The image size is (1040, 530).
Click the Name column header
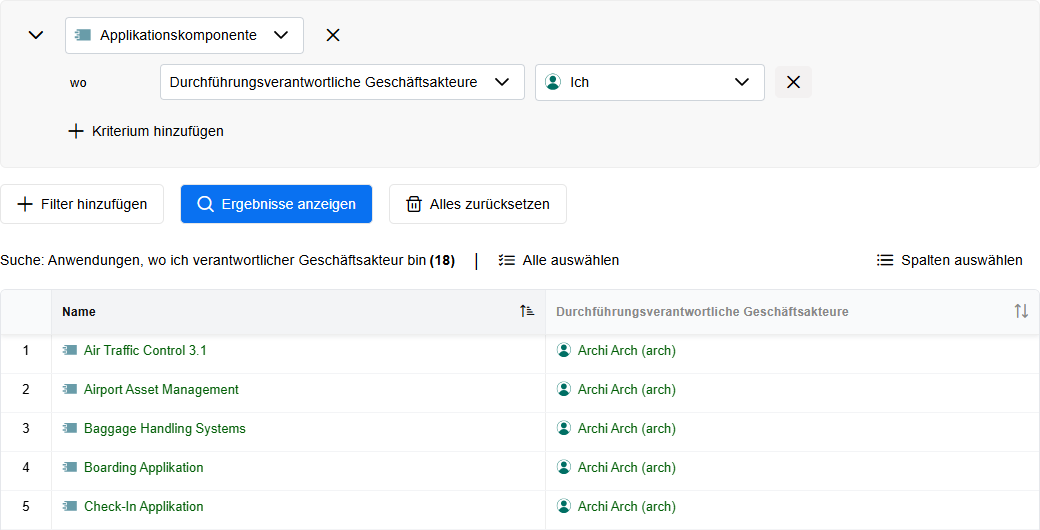[298, 312]
